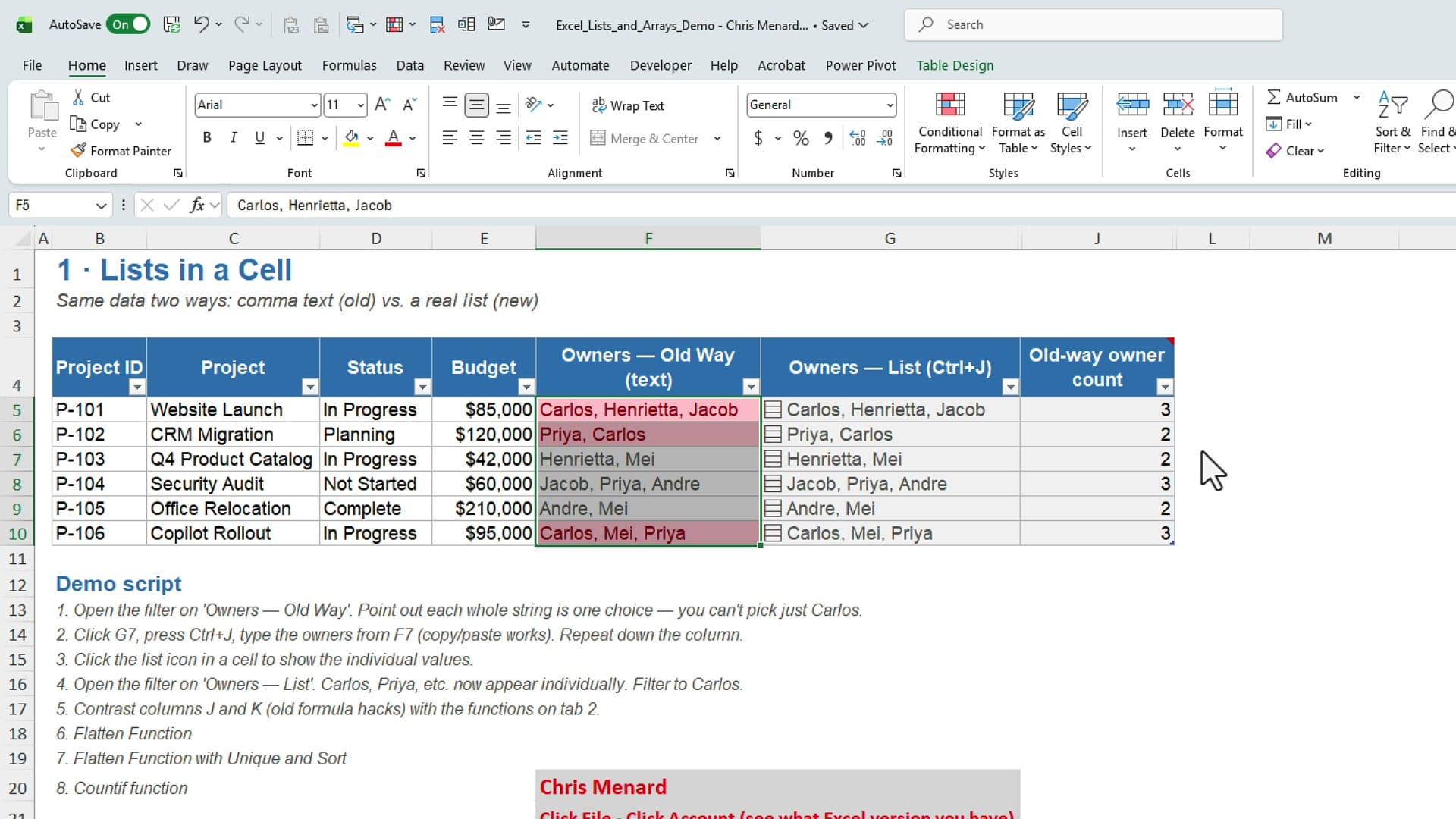Open the Clear eraser menu
1456x819 pixels.
click(1294, 151)
